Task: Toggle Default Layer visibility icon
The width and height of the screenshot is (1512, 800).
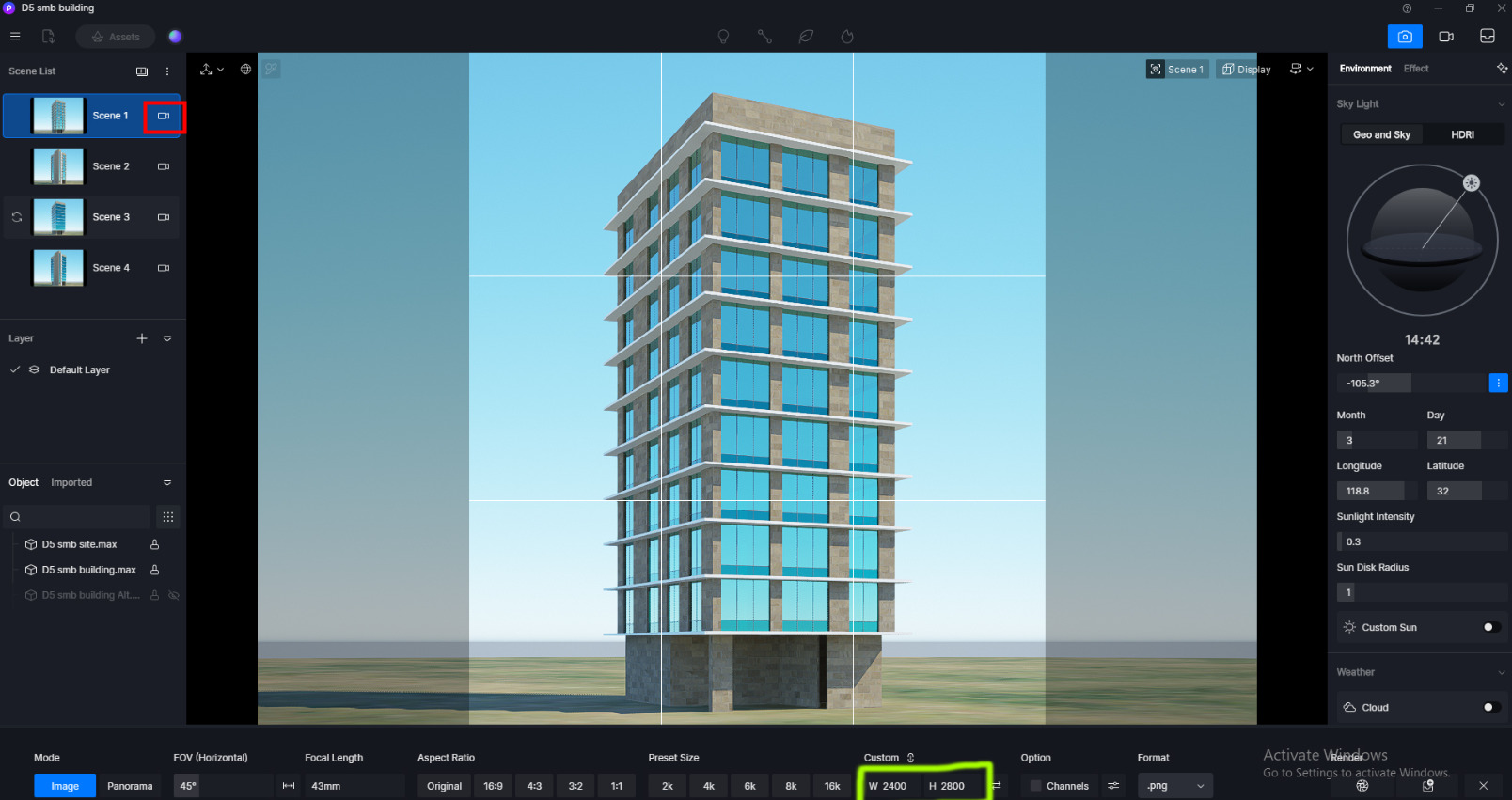Action: pos(34,369)
